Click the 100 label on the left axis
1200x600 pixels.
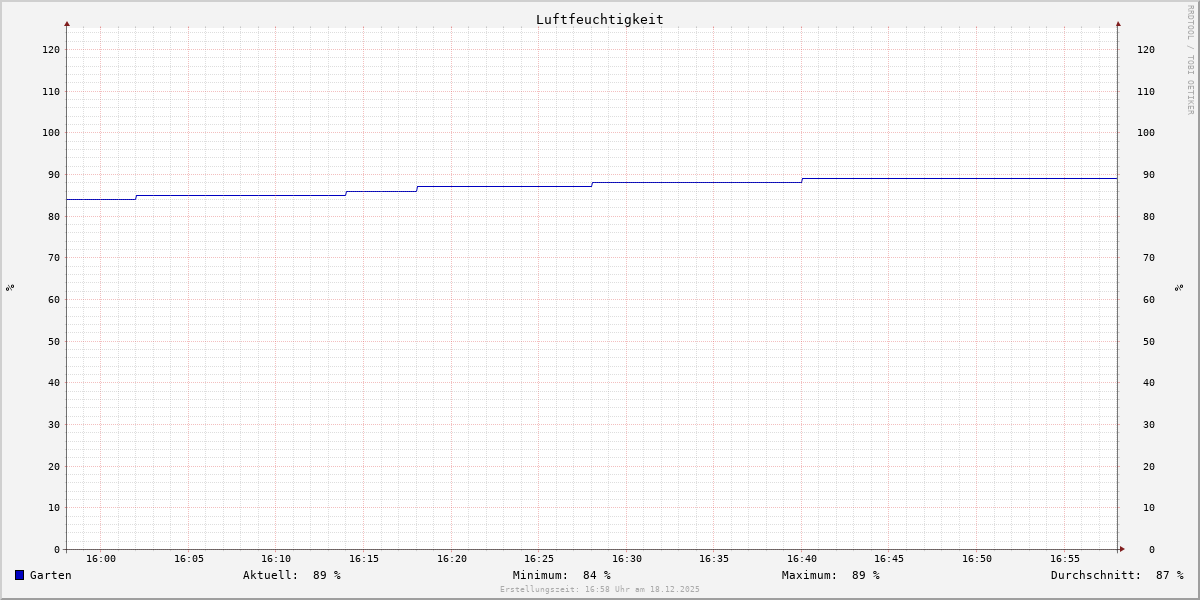point(51,132)
